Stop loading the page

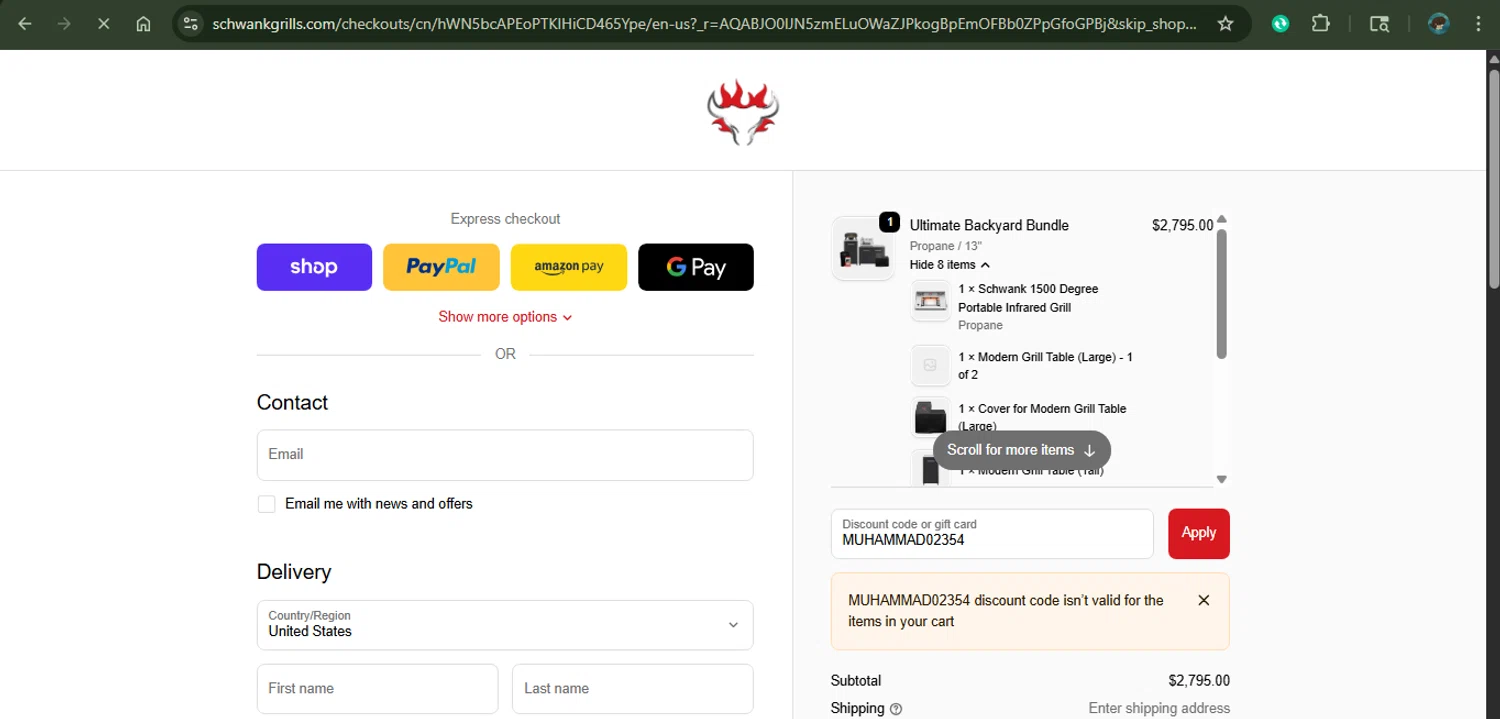point(103,24)
